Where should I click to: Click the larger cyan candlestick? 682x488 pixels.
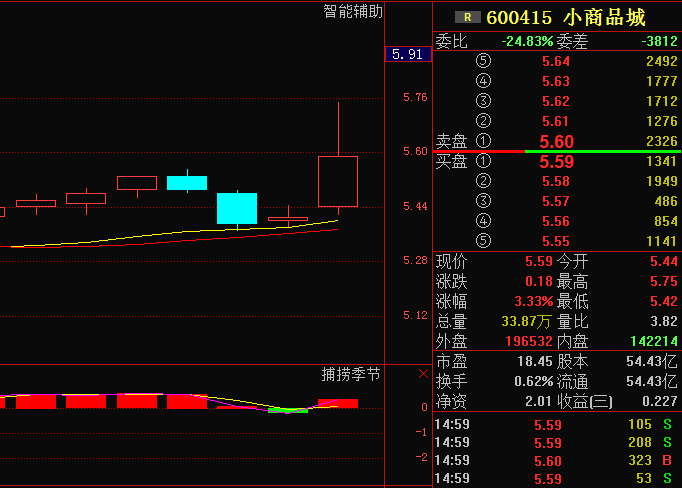(x=237, y=208)
